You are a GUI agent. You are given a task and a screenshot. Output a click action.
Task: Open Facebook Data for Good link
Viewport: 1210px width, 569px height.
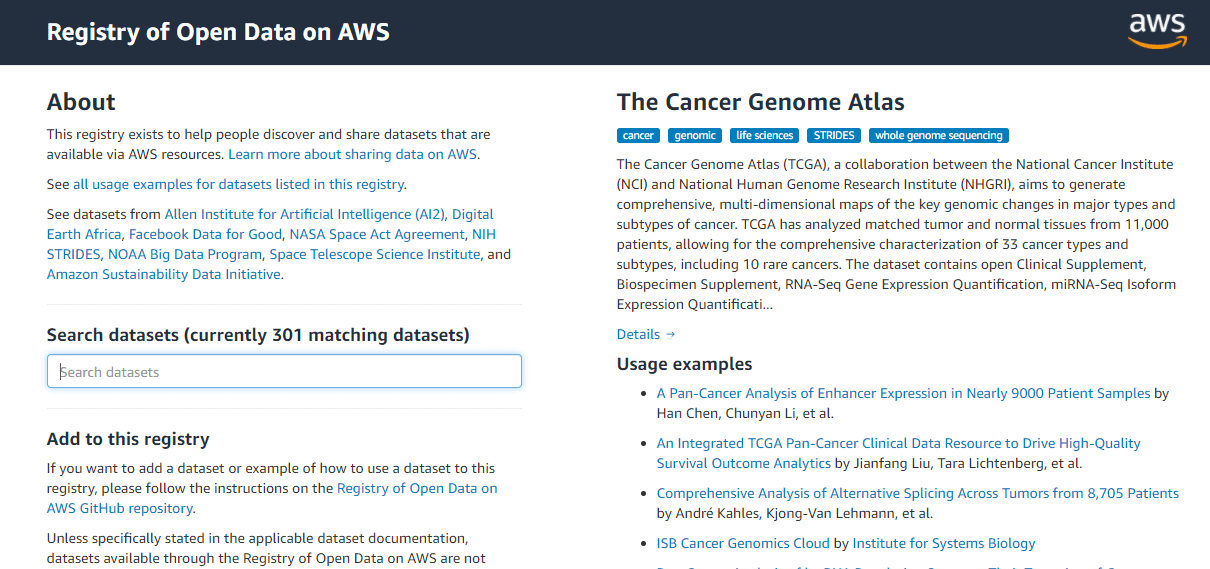[205, 234]
